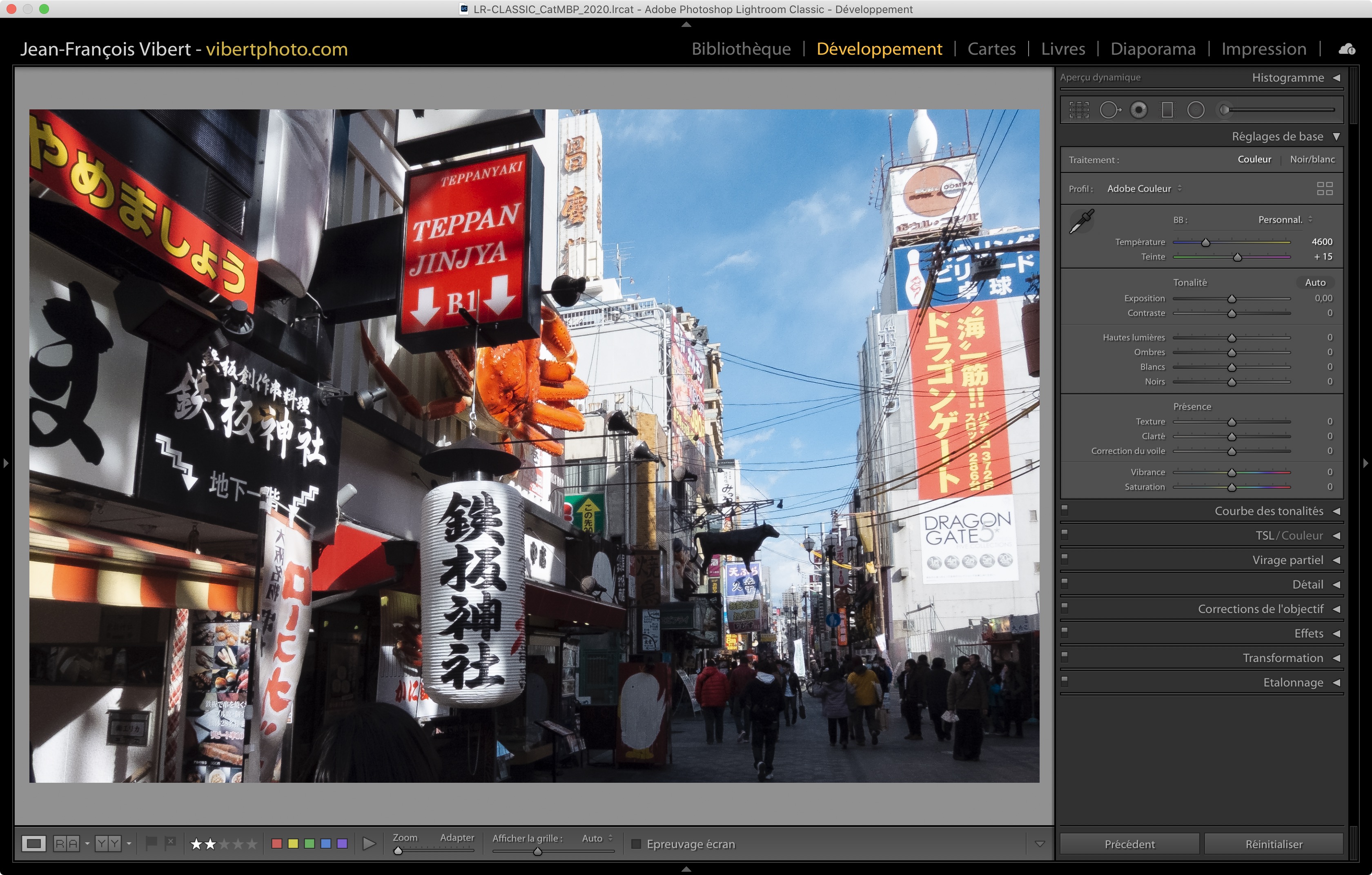
Task: Open the Adobe Couleur profile dropdown
Action: [1144, 189]
